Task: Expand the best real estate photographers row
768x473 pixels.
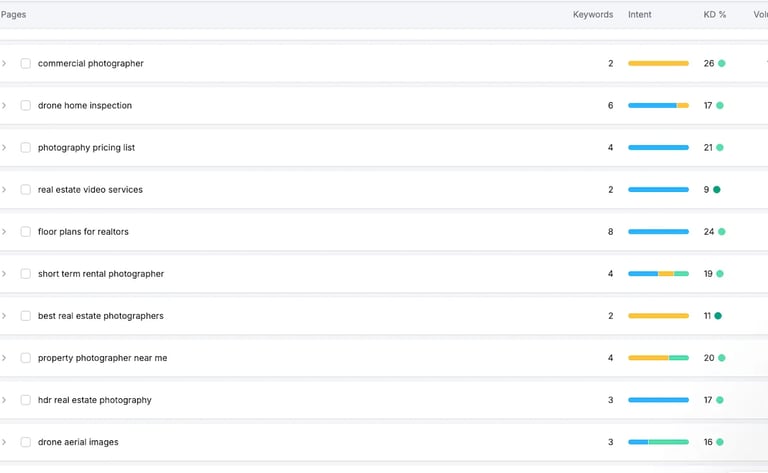Action: [4, 316]
